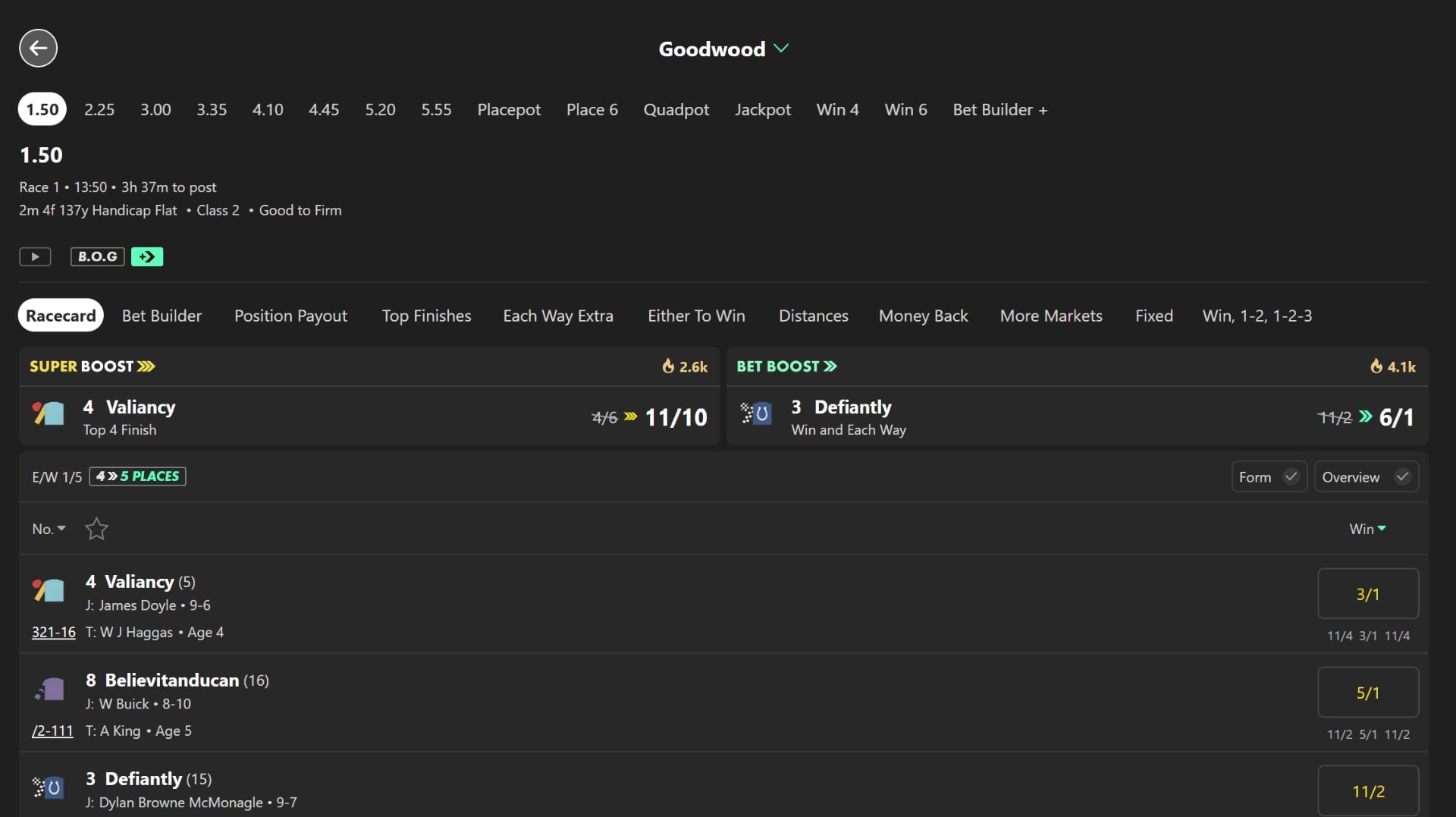Switch to the More Markets tab
The height and width of the screenshot is (817, 1456).
[x=1051, y=316]
